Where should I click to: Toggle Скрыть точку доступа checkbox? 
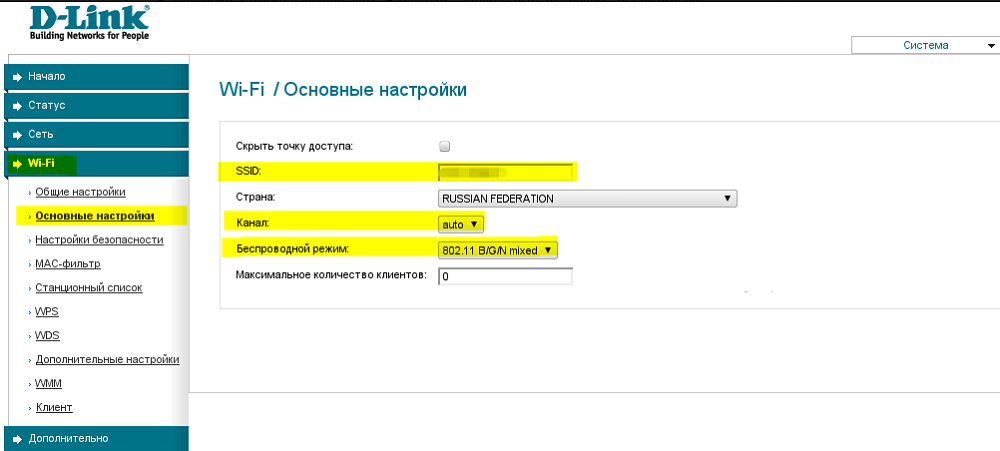(445, 146)
